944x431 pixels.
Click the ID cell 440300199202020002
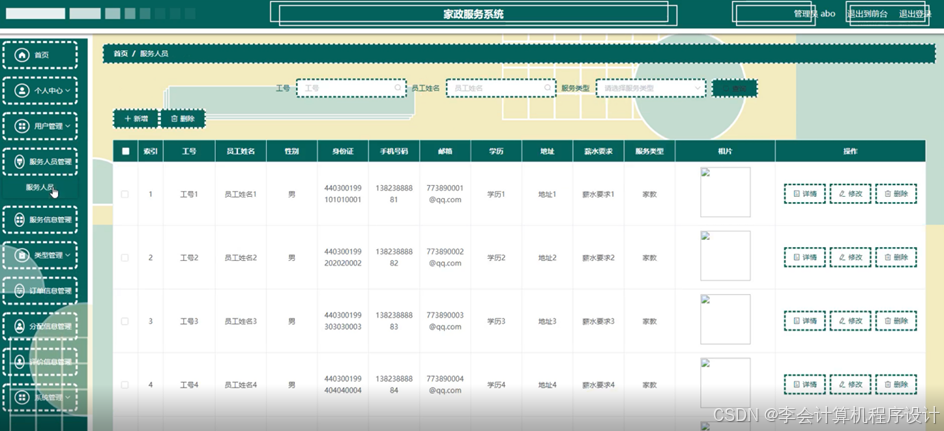[x=343, y=257]
